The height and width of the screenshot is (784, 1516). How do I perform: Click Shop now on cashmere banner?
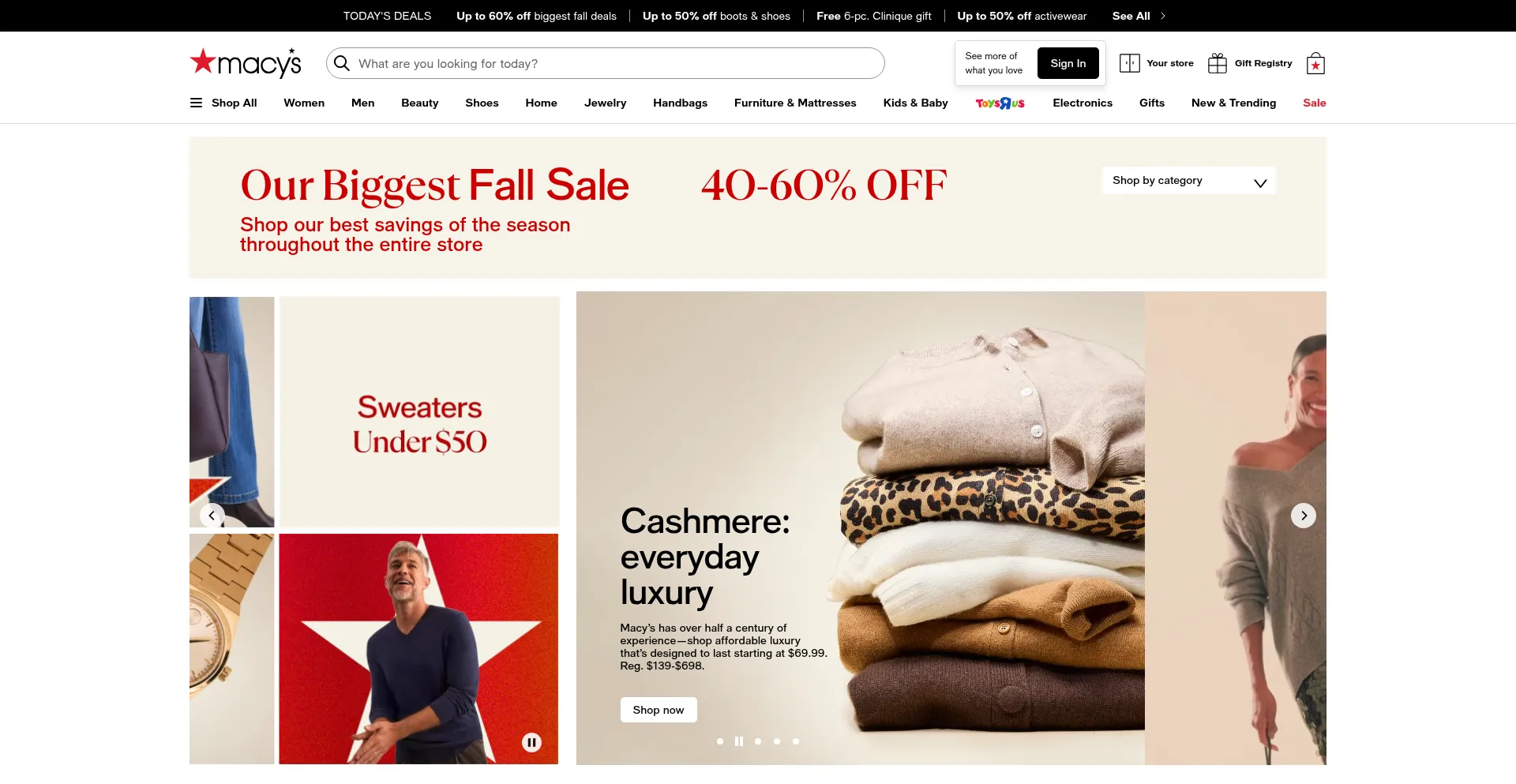(659, 710)
